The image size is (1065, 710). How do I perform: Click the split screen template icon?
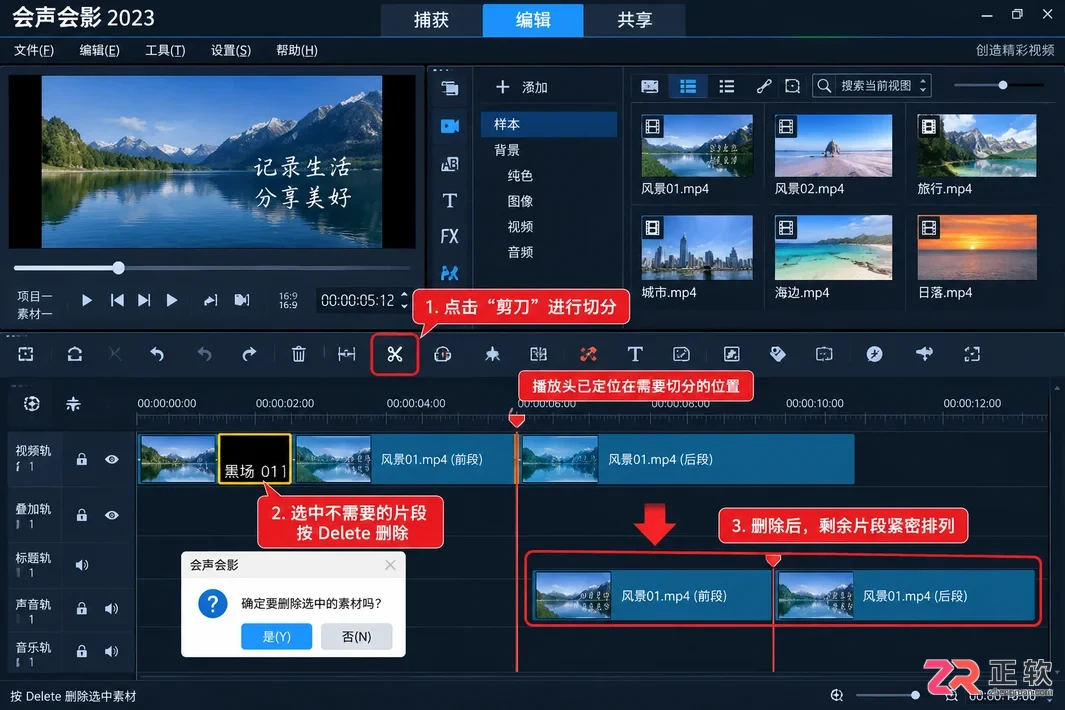click(538, 354)
